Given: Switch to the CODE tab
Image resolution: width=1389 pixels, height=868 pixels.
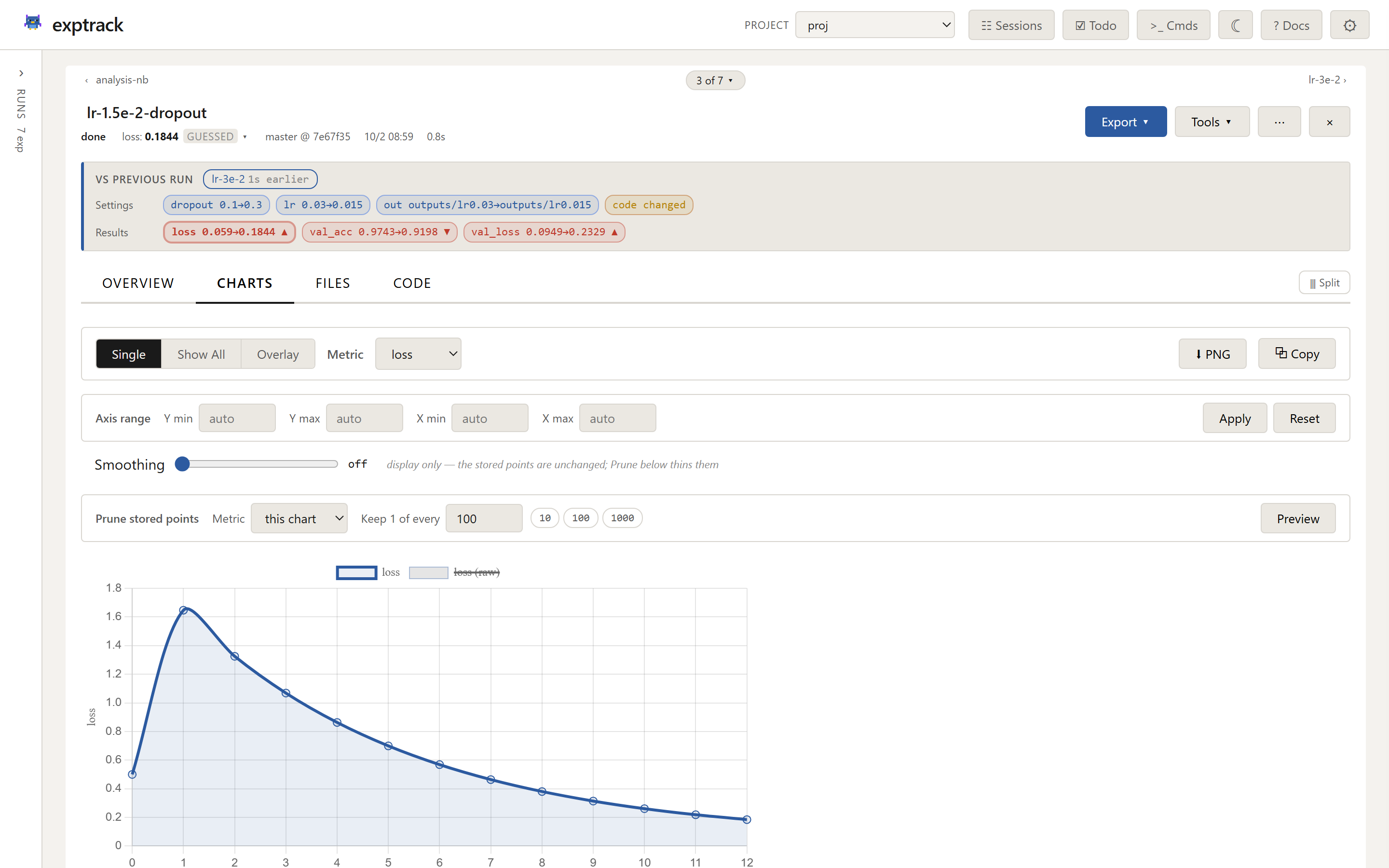Looking at the screenshot, I should tap(411, 283).
